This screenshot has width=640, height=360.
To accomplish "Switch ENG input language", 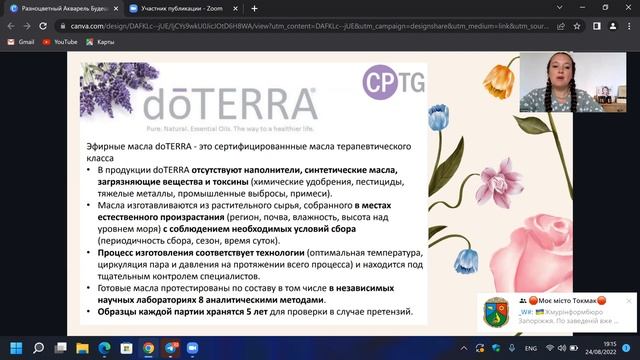I will coord(531,348).
